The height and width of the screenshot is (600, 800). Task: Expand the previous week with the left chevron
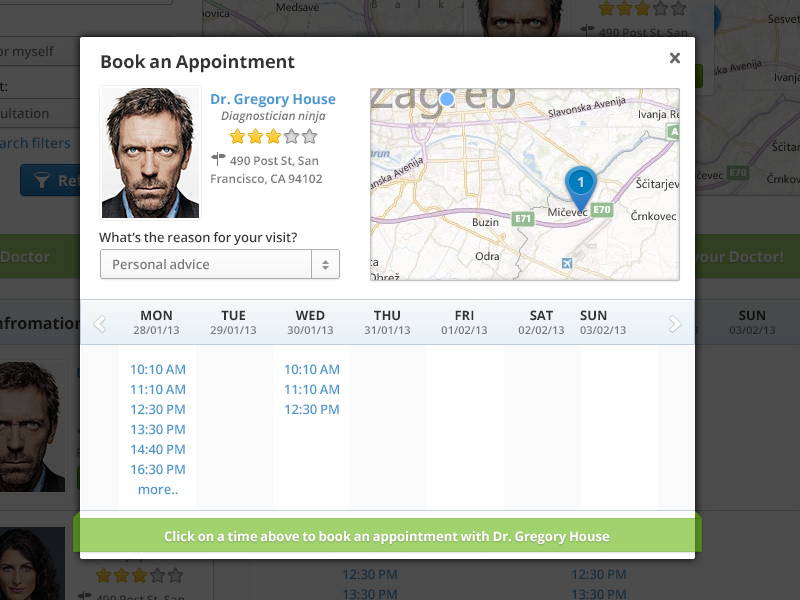click(x=99, y=322)
